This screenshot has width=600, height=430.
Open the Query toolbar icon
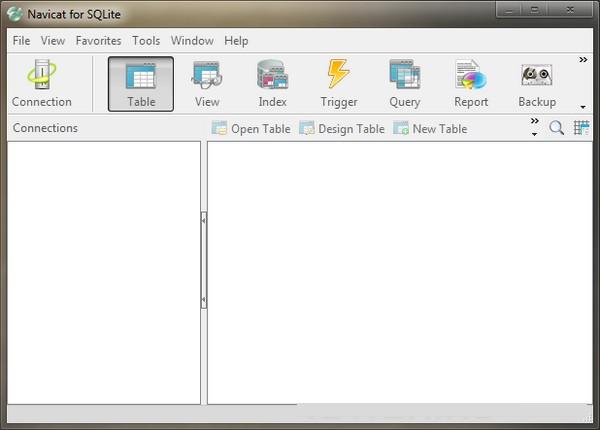(x=404, y=83)
